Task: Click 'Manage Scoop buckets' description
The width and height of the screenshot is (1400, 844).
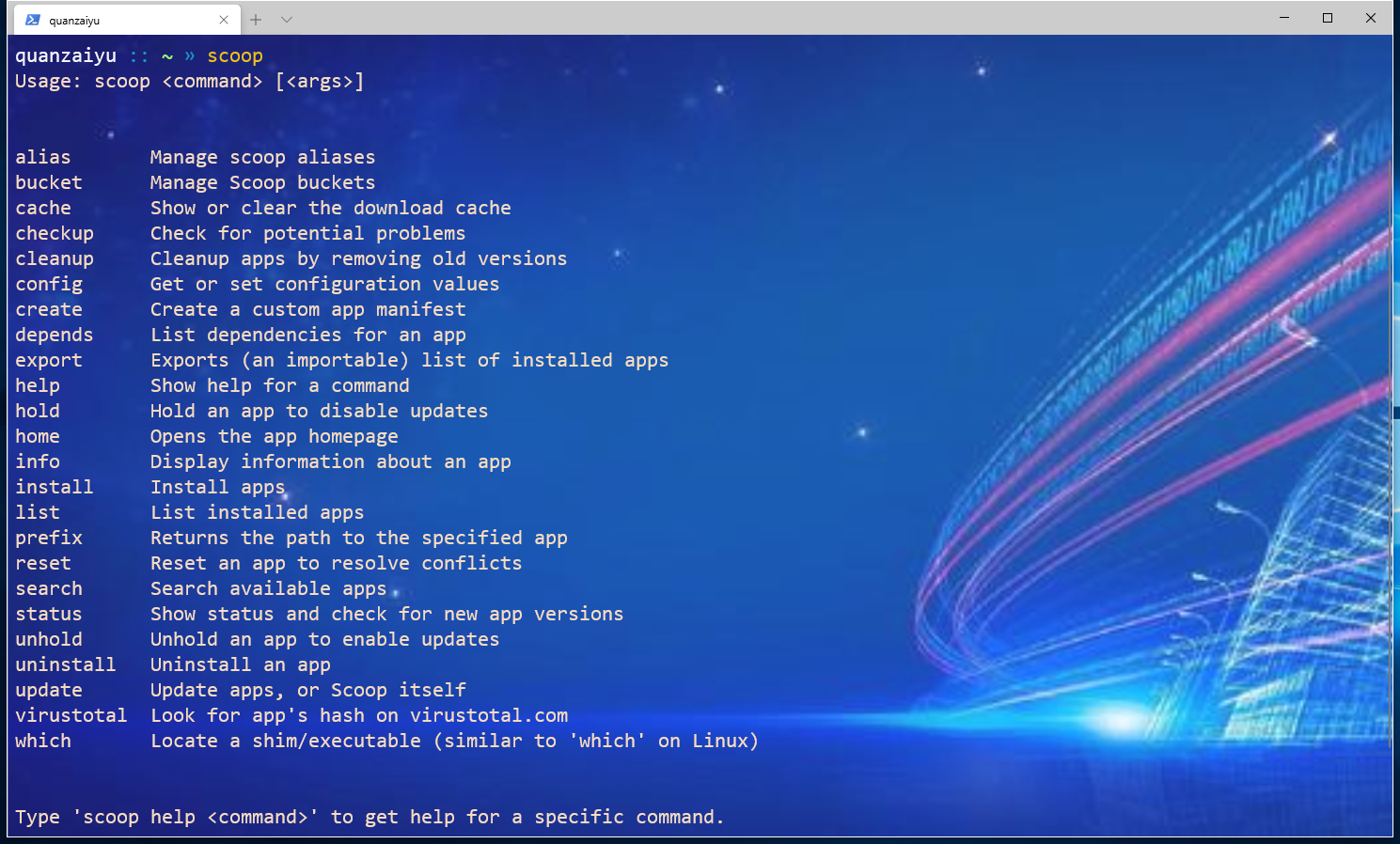Action: 263,182
